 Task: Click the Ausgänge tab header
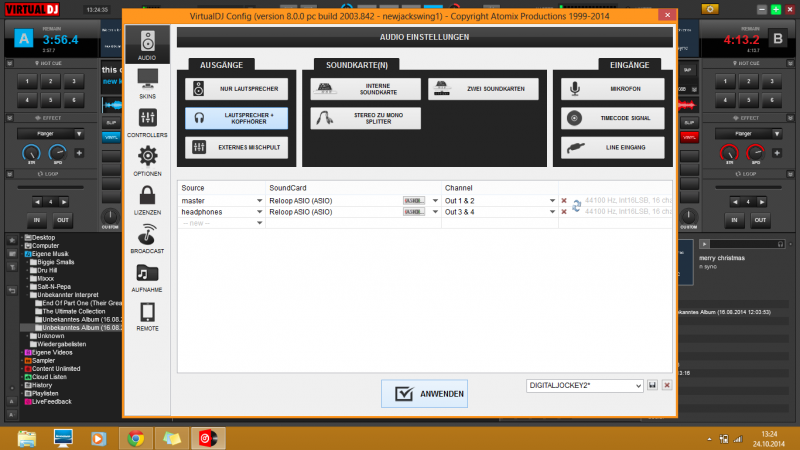click(x=221, y=65)
